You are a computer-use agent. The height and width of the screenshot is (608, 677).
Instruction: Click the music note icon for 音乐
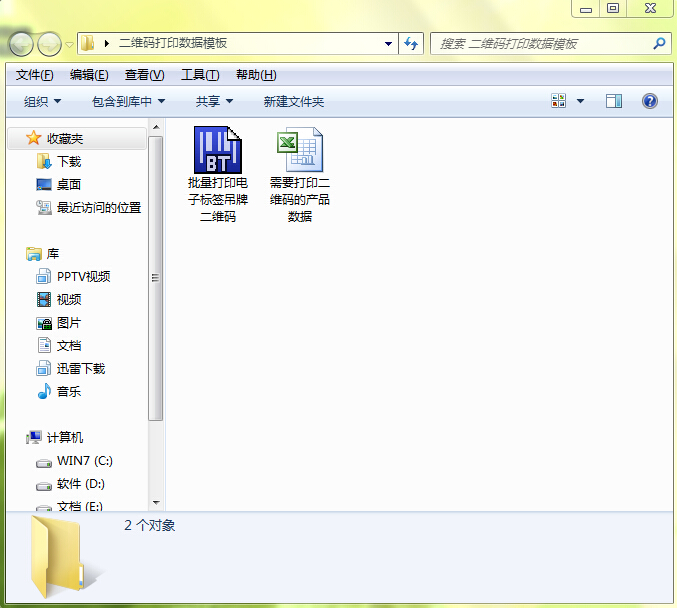44,391
